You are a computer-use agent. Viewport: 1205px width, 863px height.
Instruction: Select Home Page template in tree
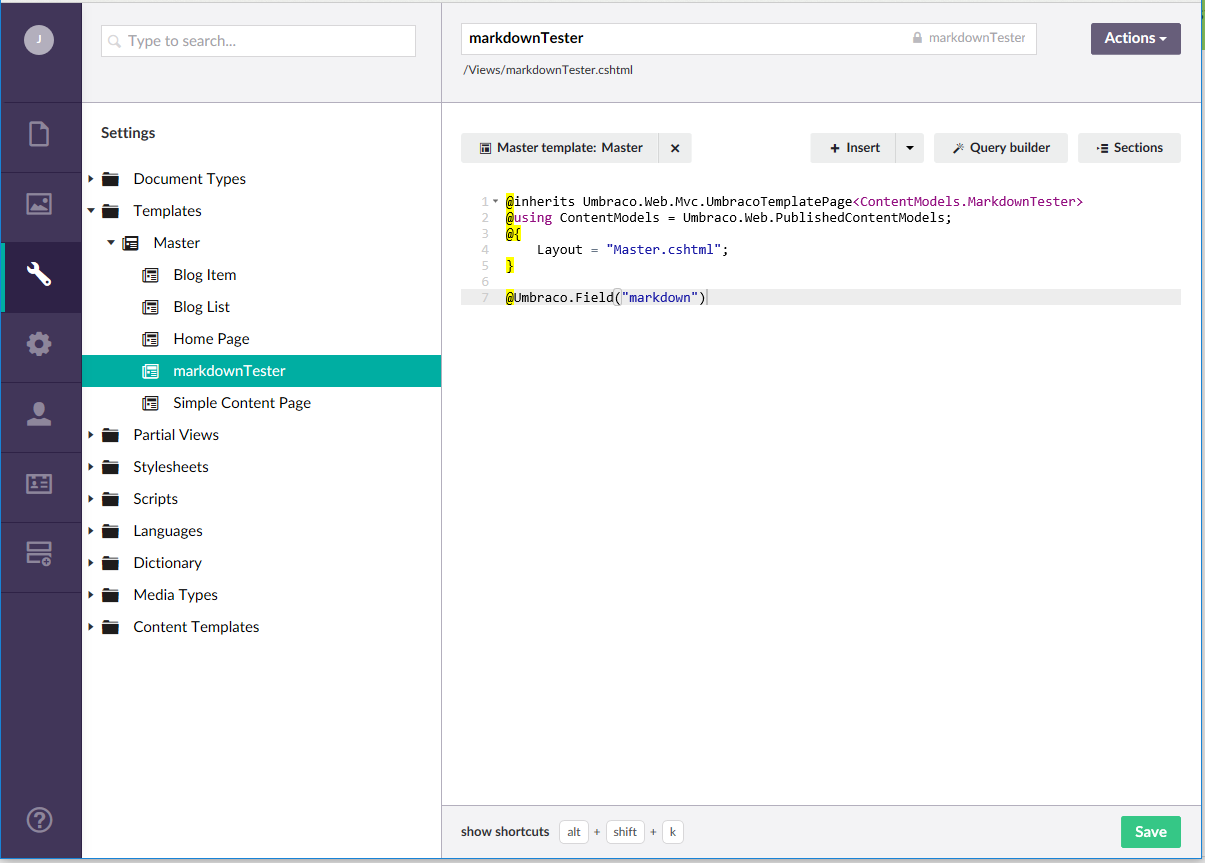pos(212,339)
